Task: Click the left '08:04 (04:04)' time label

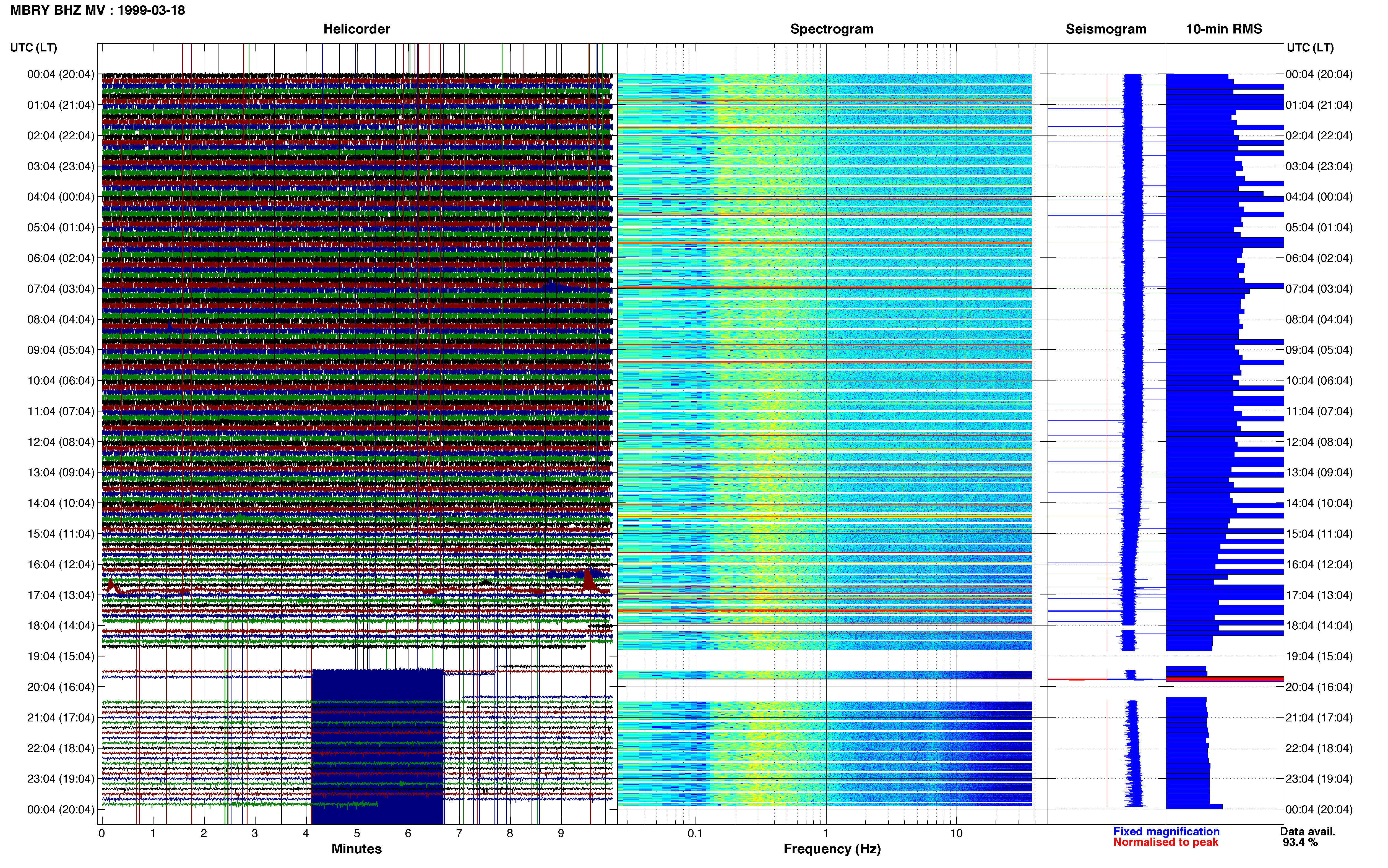Action: click(61, 319)
